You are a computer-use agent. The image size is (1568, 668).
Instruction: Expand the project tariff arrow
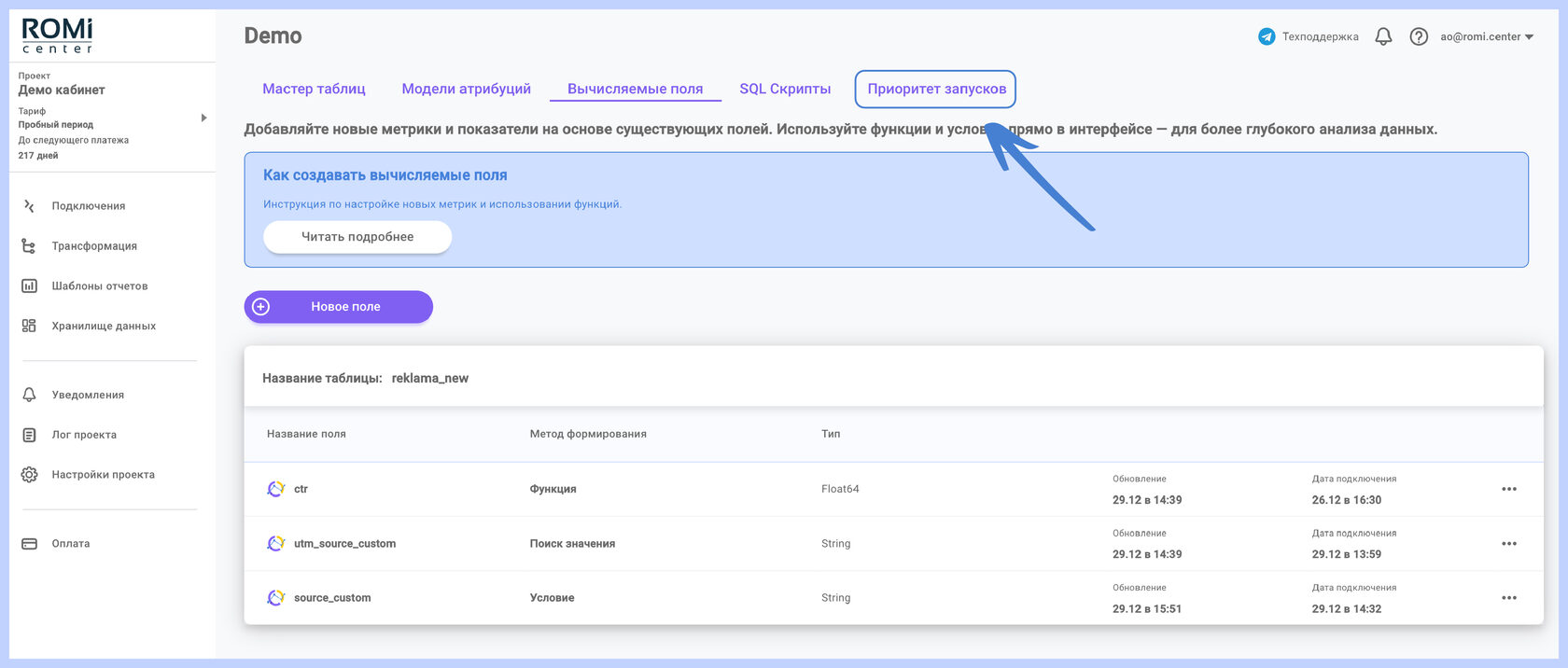[203, 118]
